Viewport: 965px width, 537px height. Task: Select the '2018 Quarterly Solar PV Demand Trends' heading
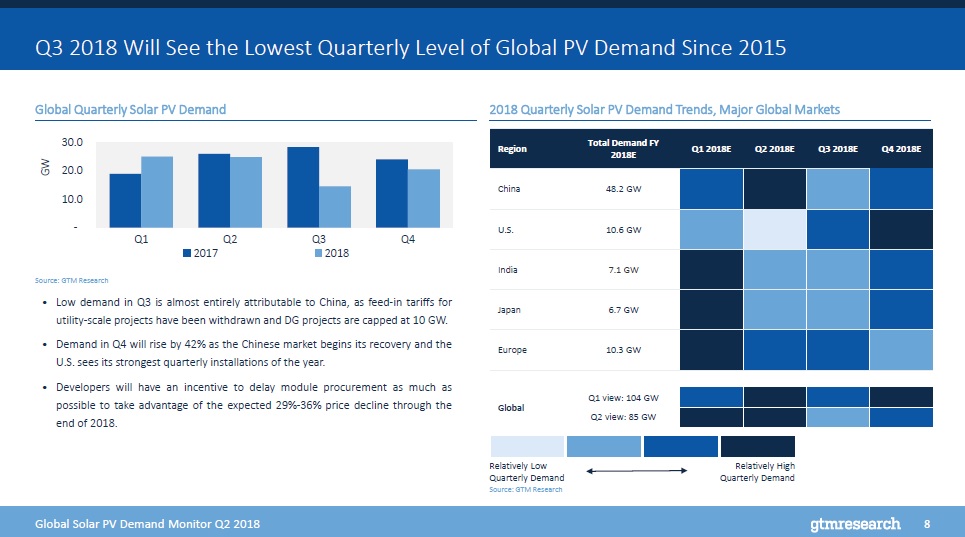665,109
